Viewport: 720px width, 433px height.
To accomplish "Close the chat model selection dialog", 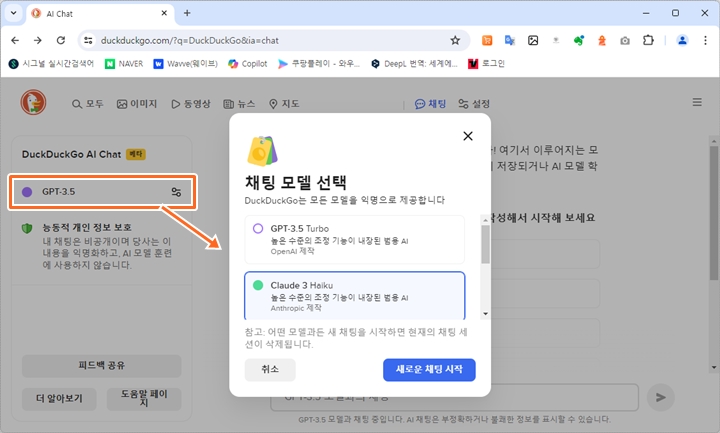I will (x=467, y=136).
